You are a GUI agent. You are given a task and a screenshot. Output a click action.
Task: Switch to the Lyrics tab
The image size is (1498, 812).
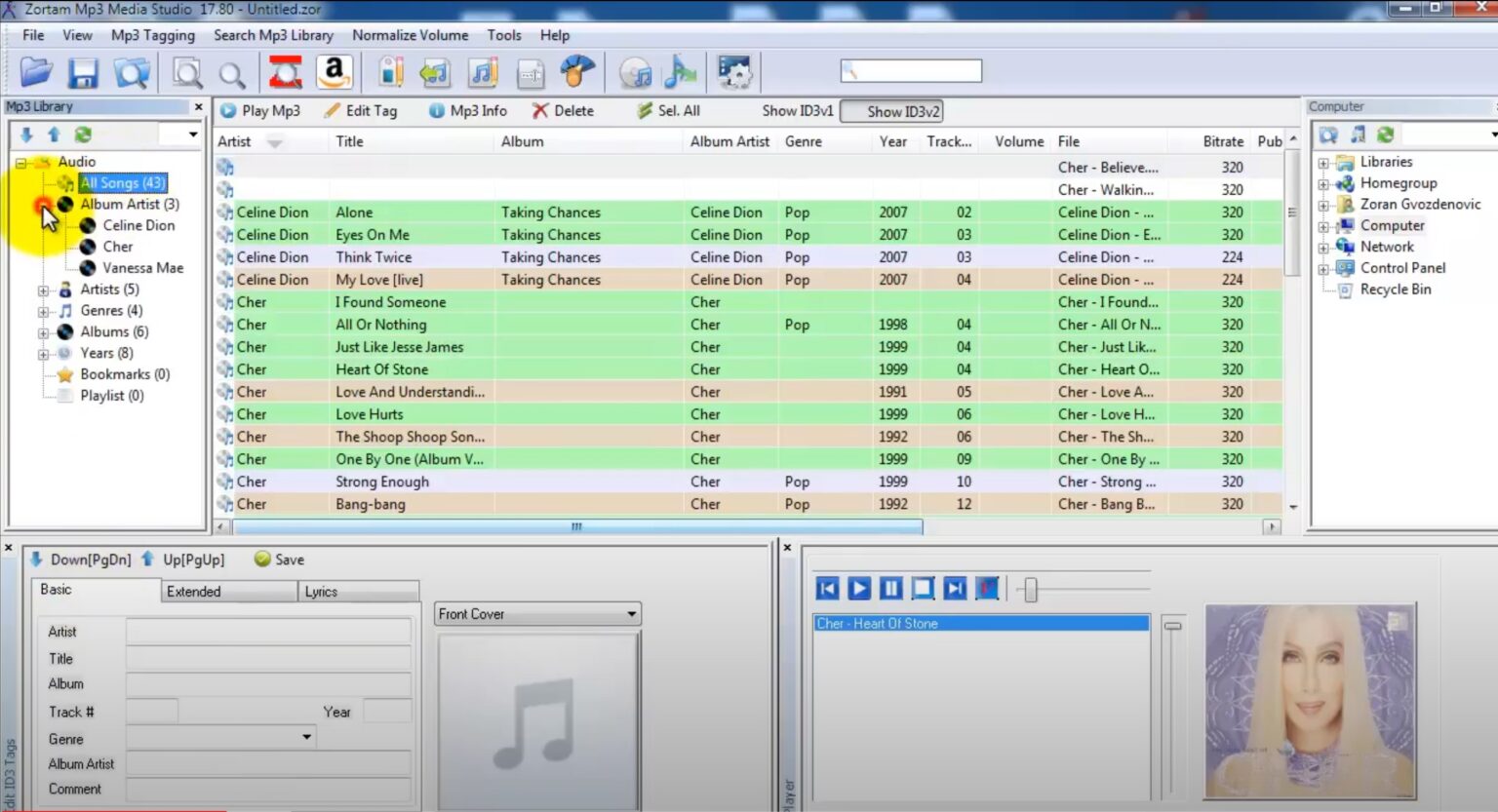click(358, 592)
